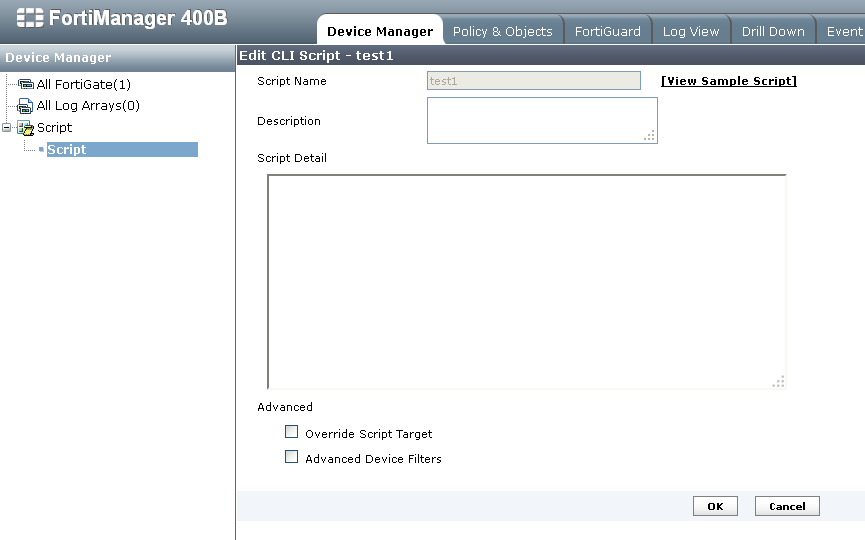Click the Description box resize handle

649,136
